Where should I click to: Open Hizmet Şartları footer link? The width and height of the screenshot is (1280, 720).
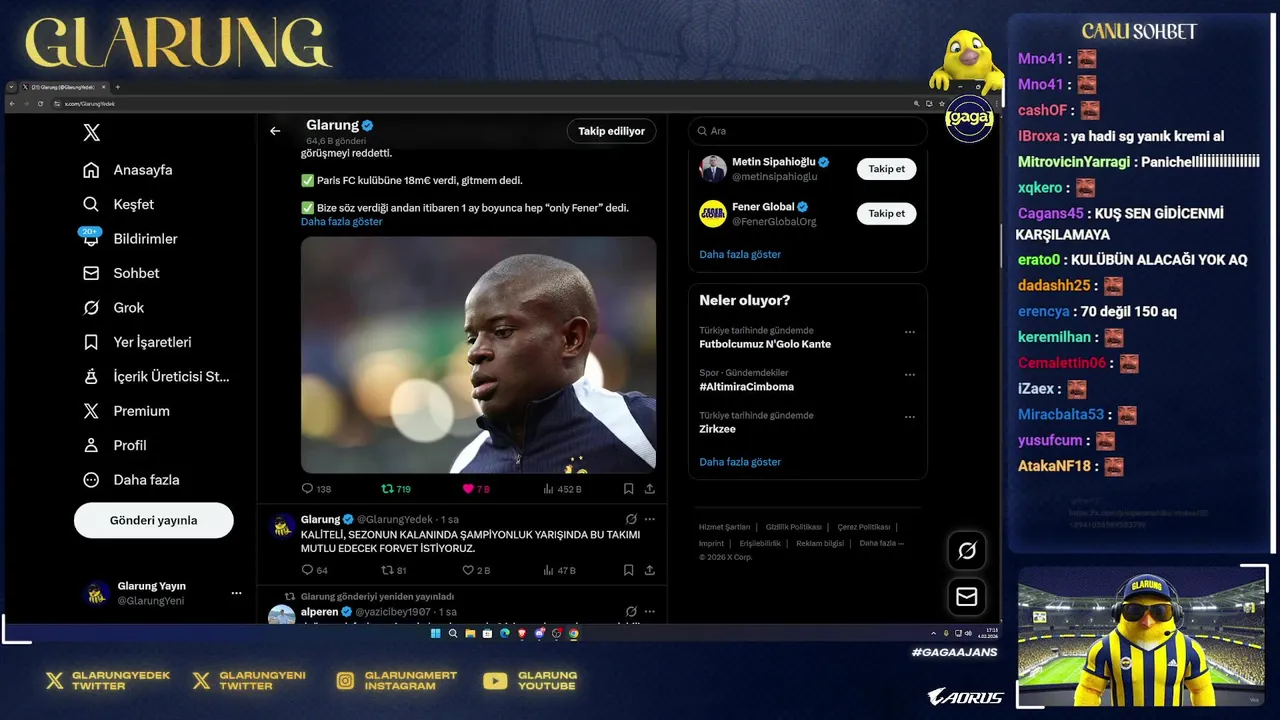tap(724, 527)
